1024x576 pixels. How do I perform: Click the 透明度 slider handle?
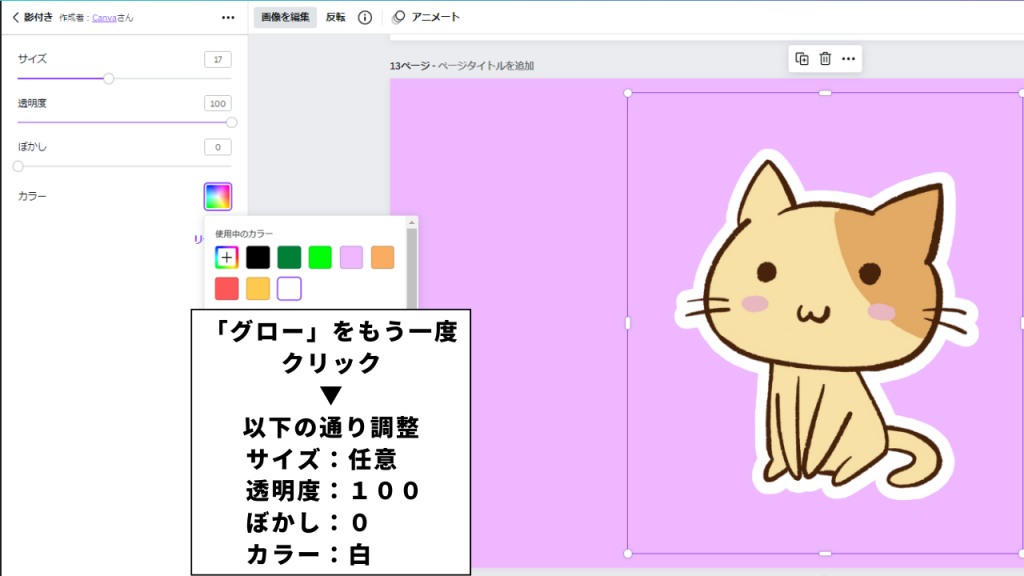[x=231, y=122]
